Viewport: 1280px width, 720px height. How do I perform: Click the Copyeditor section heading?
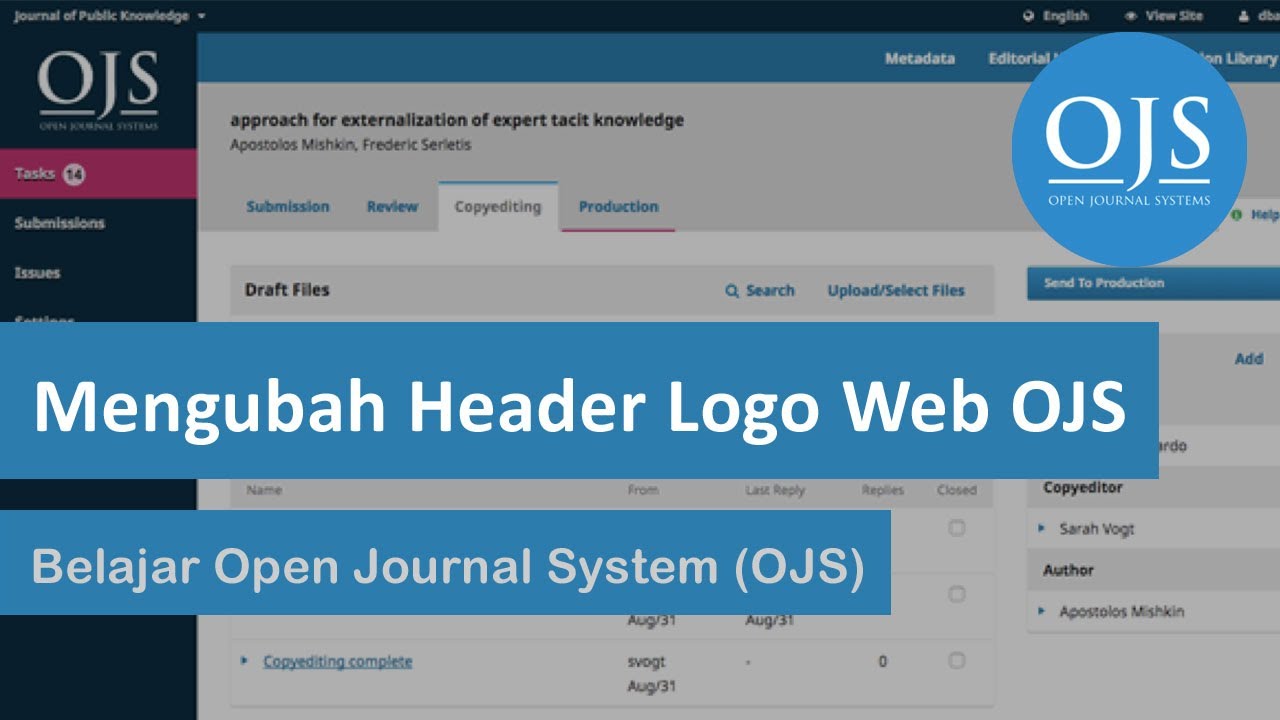(x=1083, y=488)
